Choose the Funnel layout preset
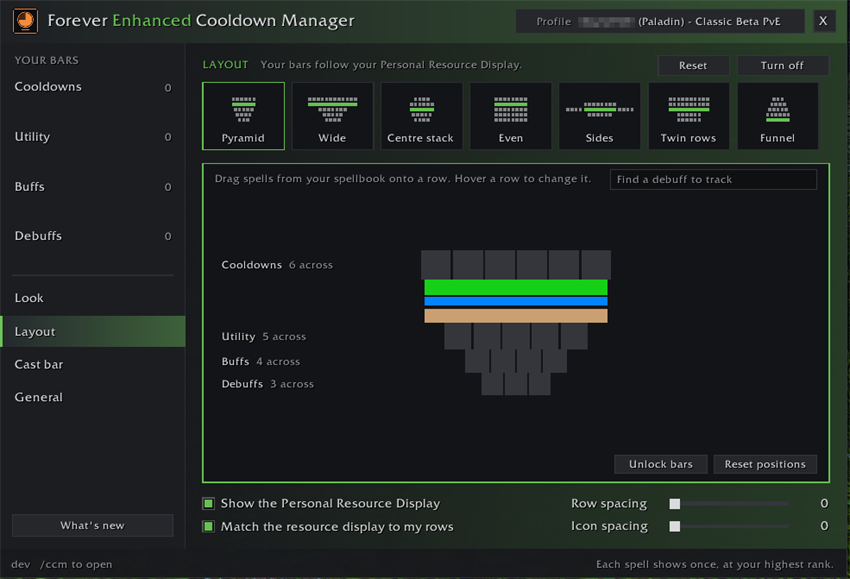 (x=777, y=116)
